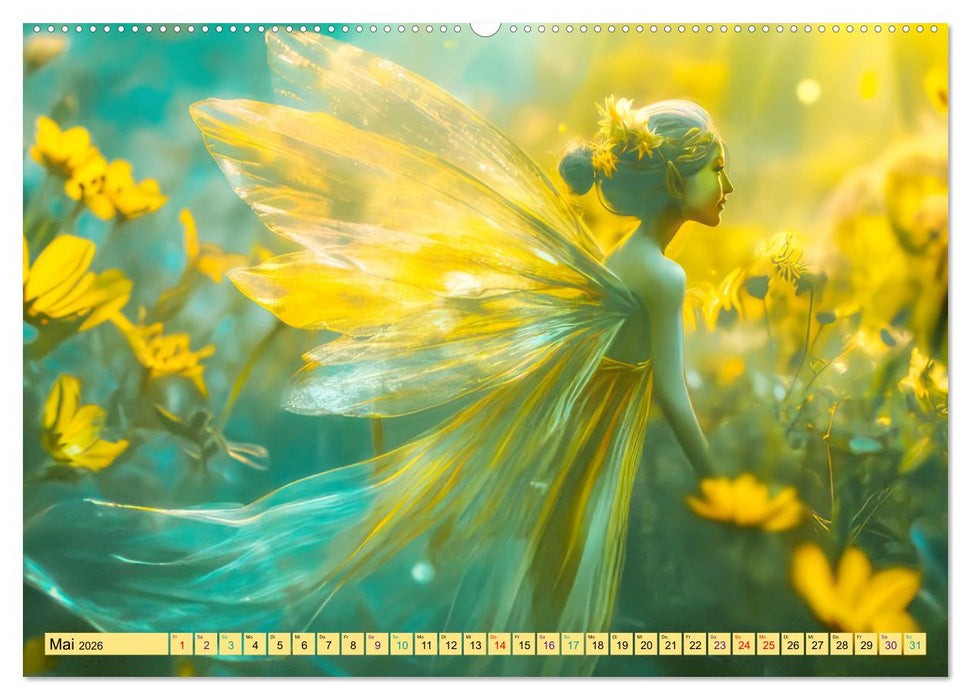The image size is (971, 700).
Task: Click day 5 in the date row
Action: point(279,645)
